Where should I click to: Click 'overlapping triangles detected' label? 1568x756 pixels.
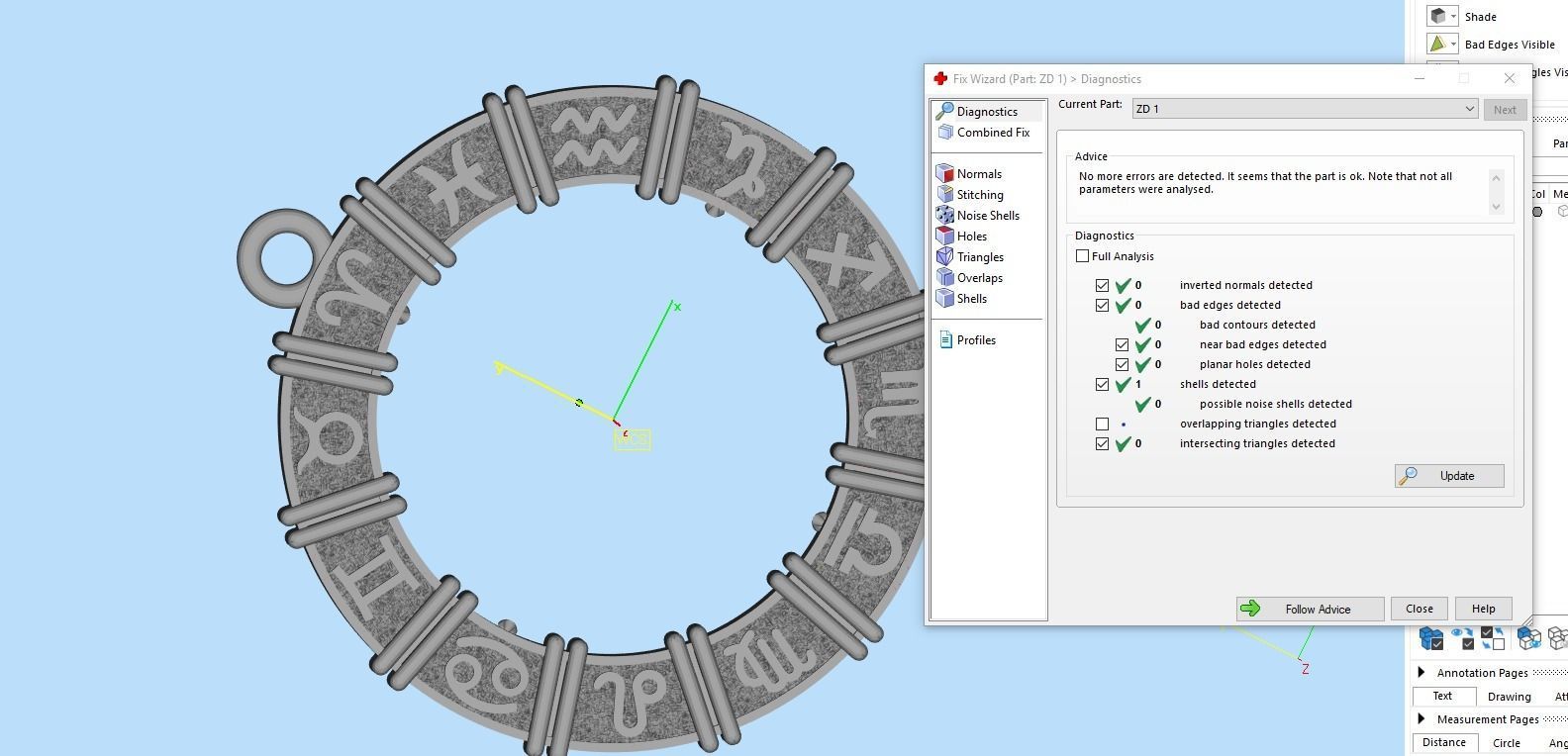pyautogui.click(x=1257, y=424)
